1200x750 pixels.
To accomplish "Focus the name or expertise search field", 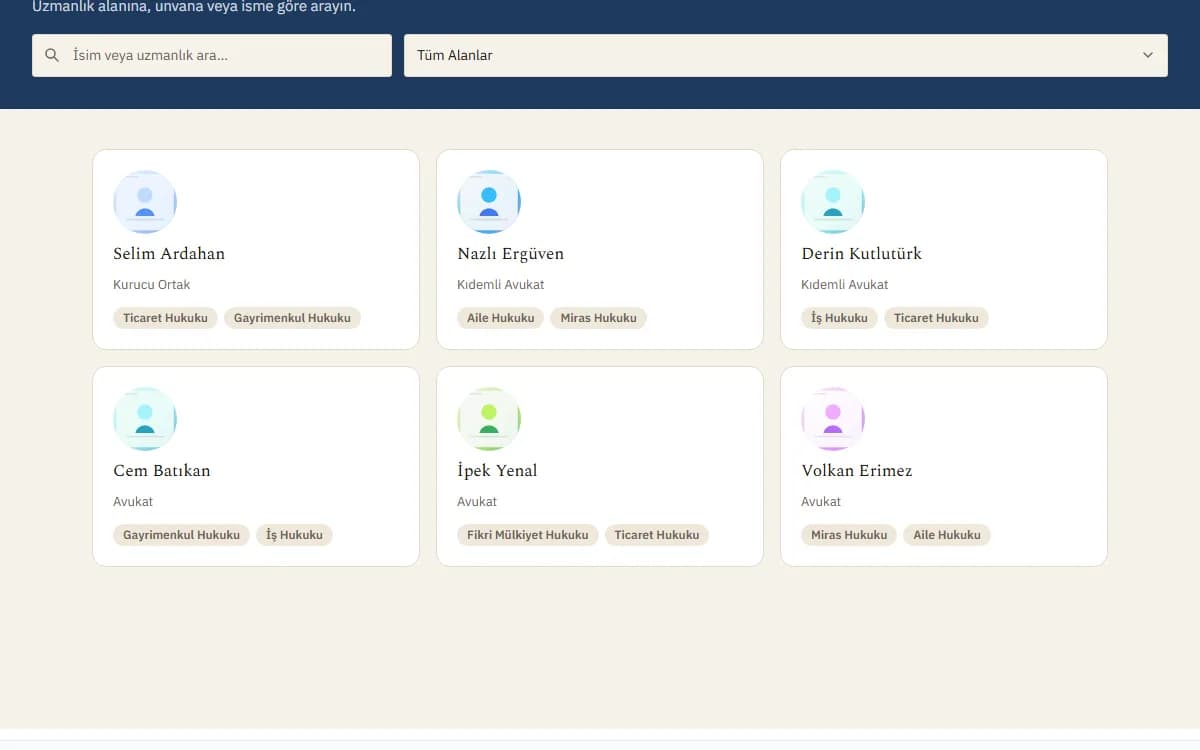I will click(212, 56).
